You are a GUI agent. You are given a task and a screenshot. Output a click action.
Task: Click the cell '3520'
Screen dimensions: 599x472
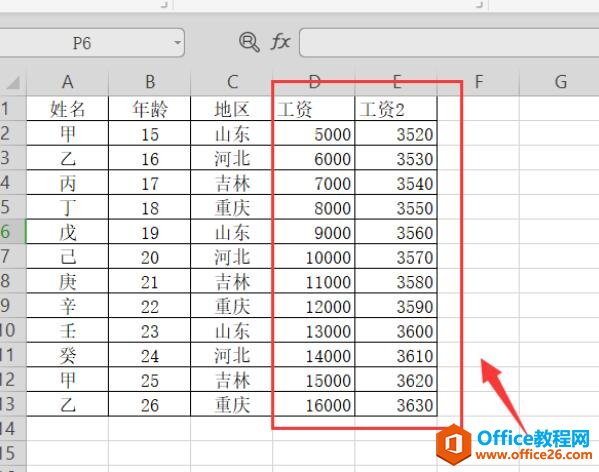pos(396,133)
